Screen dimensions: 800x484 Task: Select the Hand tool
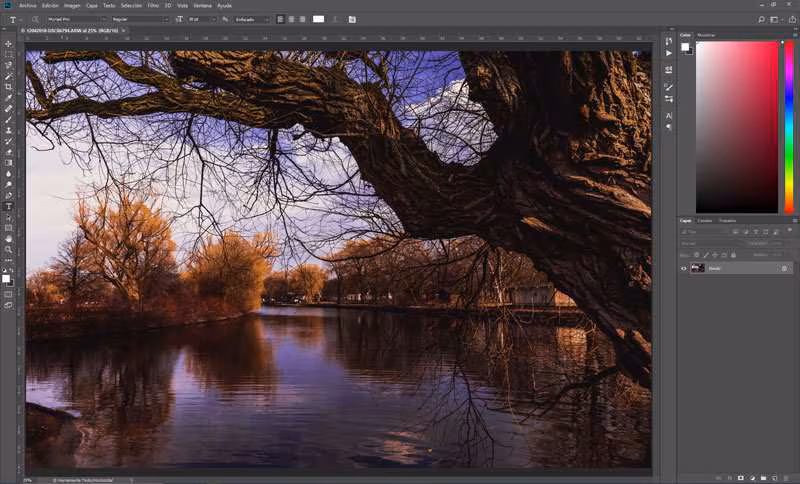8,239
